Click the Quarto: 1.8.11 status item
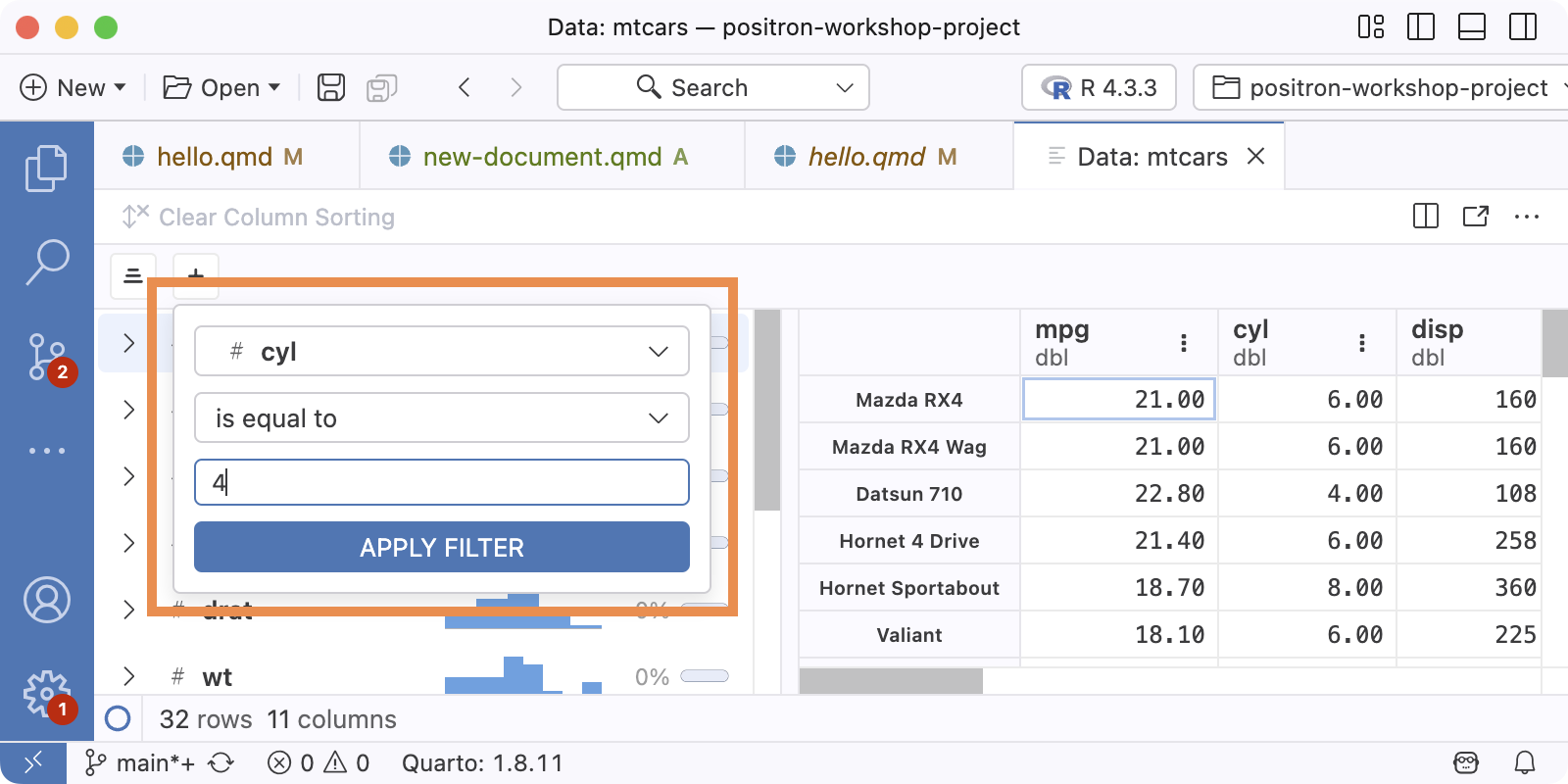The image size is (1568, 784). (x=482, y=762)
